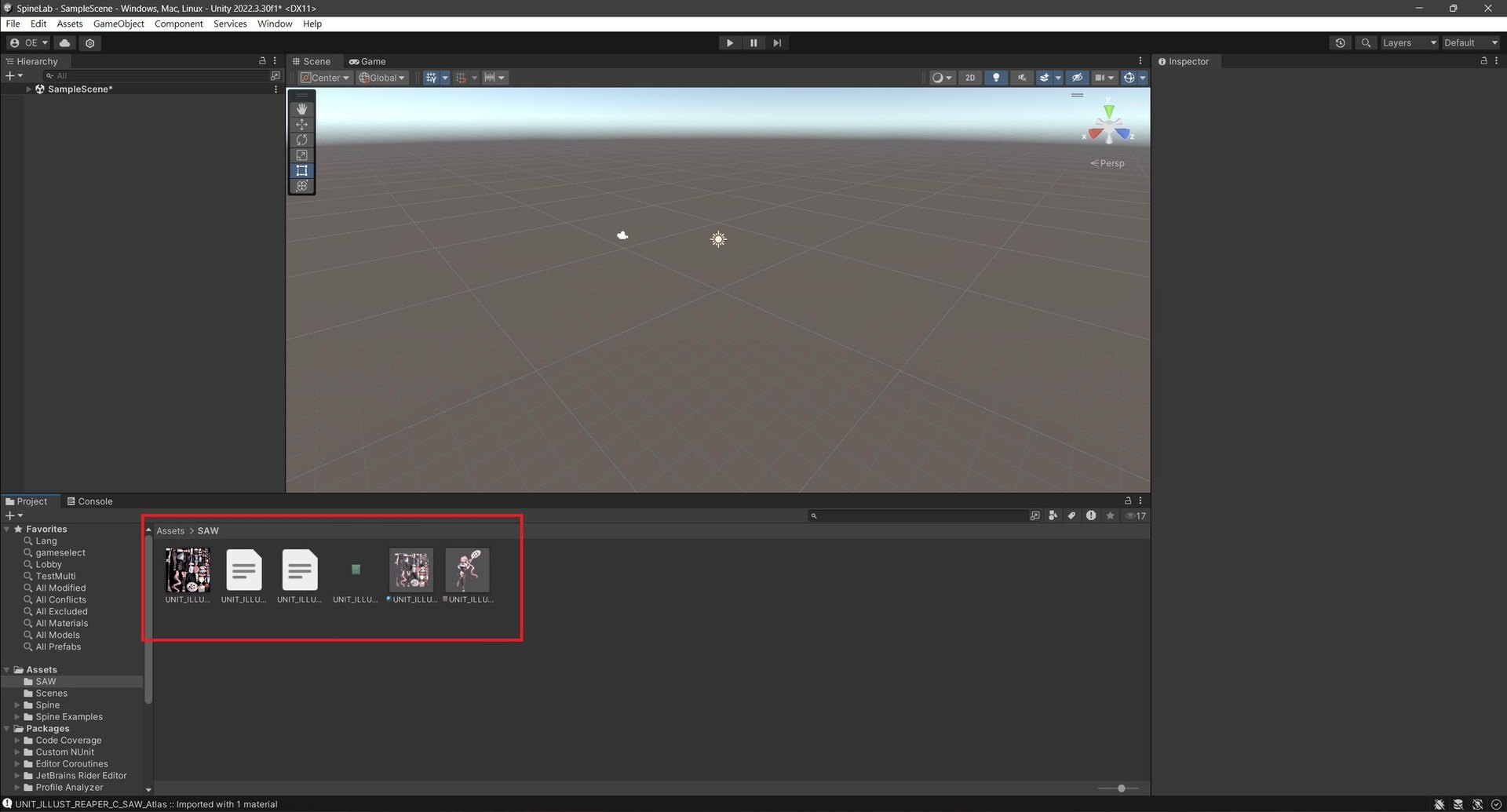Open the search window with the magnifier icon
This screenshot has width=1507, height=812.
tap(1366, 43)
